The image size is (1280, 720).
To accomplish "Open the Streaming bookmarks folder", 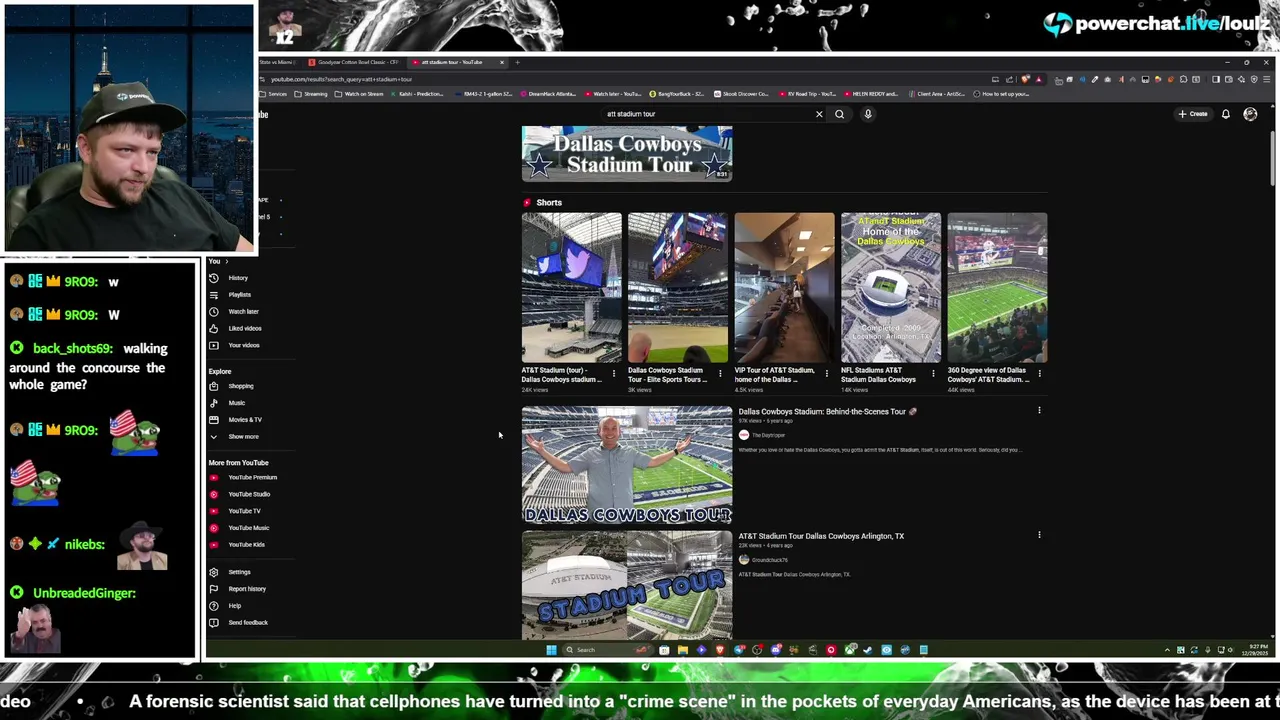I will point(311,94).
